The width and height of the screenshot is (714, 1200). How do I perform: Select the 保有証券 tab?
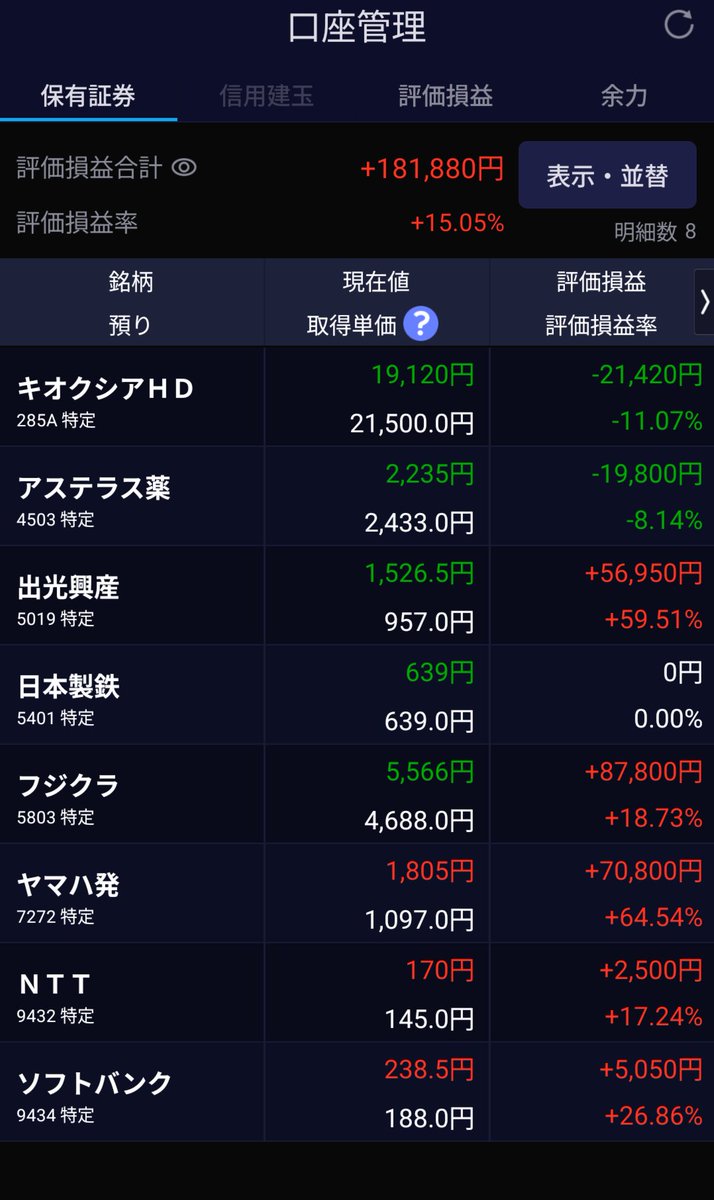point(88,96)
